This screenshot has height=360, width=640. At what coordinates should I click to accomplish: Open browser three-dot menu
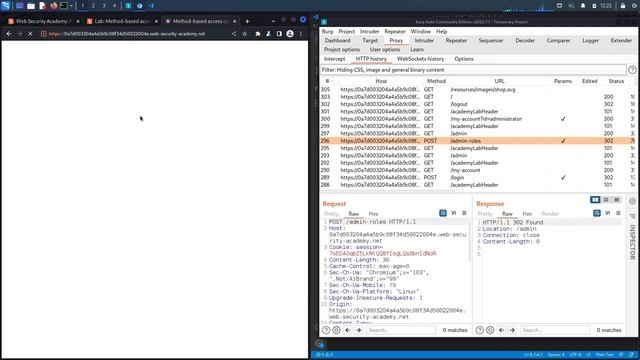(x=301, y=34)
